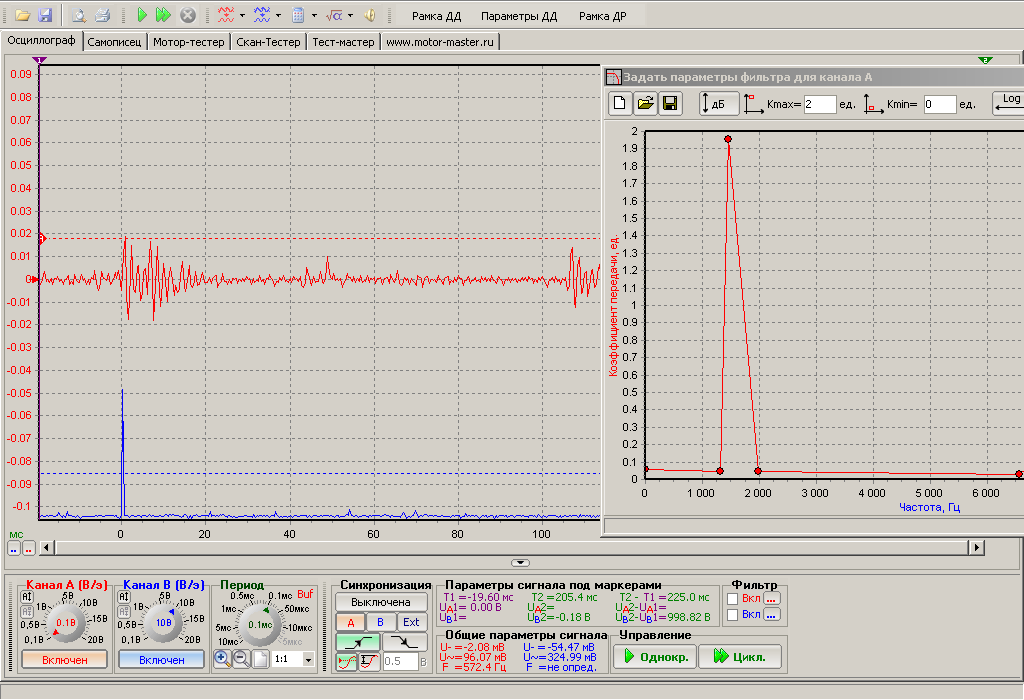Enable the blue Вкл filter checkbox

733,614
